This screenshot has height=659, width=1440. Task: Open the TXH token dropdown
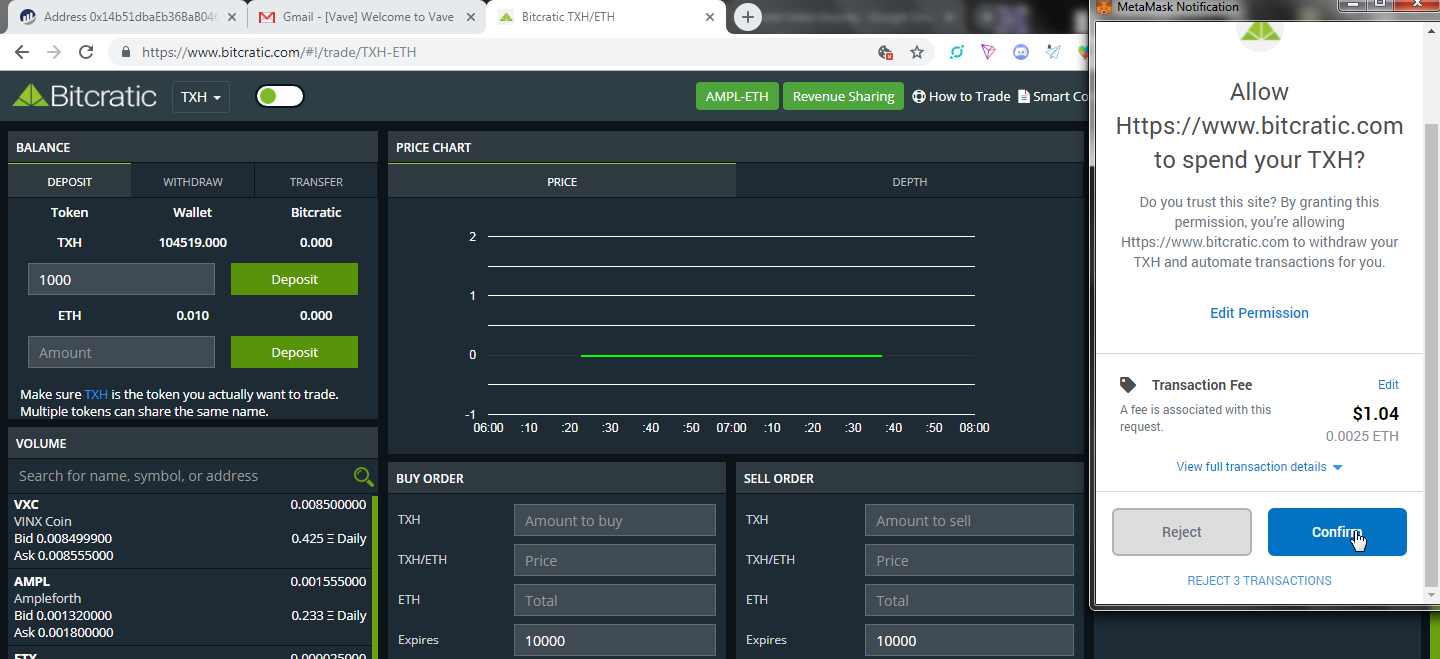coord(200,97)
